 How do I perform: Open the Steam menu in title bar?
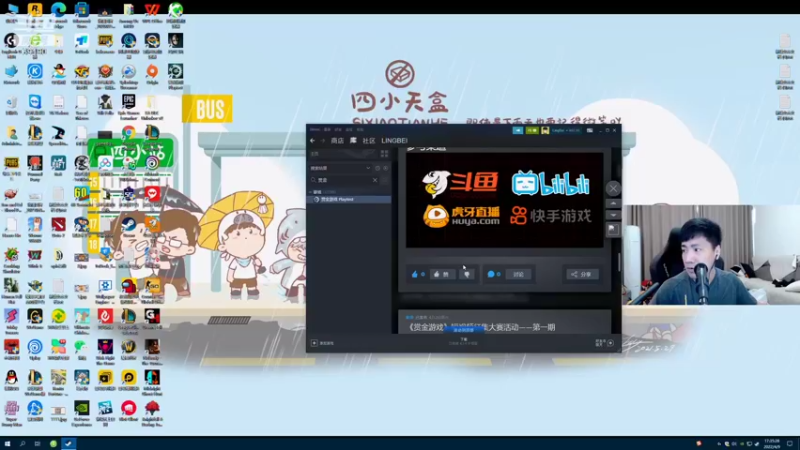[315, 130]
